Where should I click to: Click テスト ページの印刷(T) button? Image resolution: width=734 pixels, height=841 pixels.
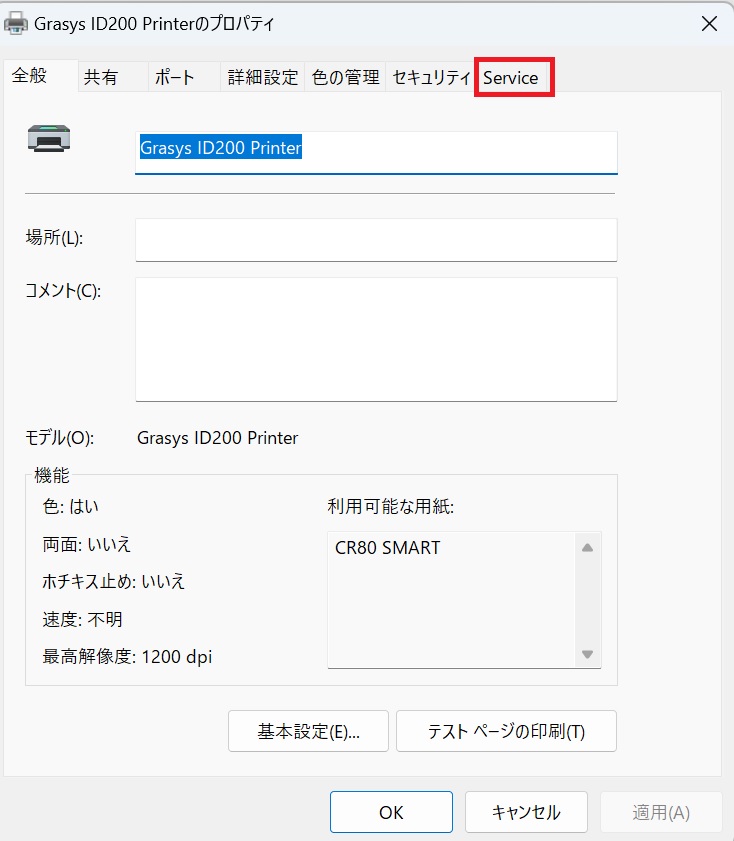point(506,731)
